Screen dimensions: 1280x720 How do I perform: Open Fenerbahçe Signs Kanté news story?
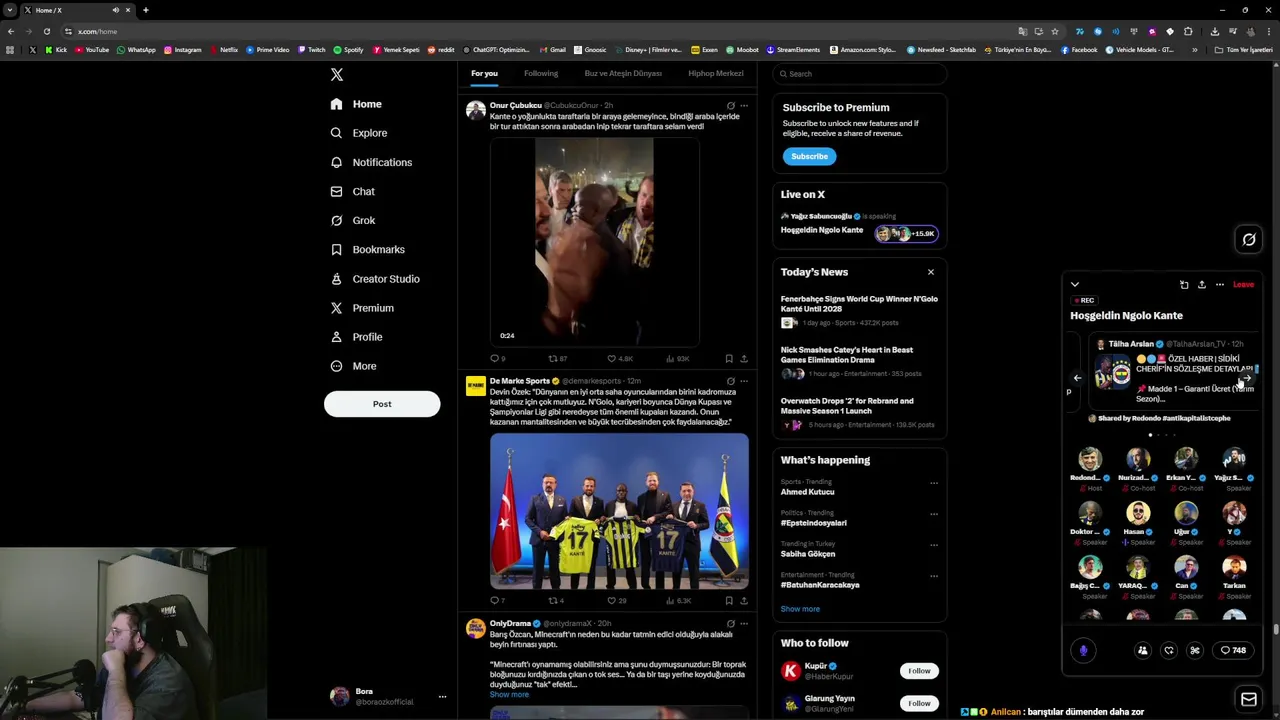859,311
